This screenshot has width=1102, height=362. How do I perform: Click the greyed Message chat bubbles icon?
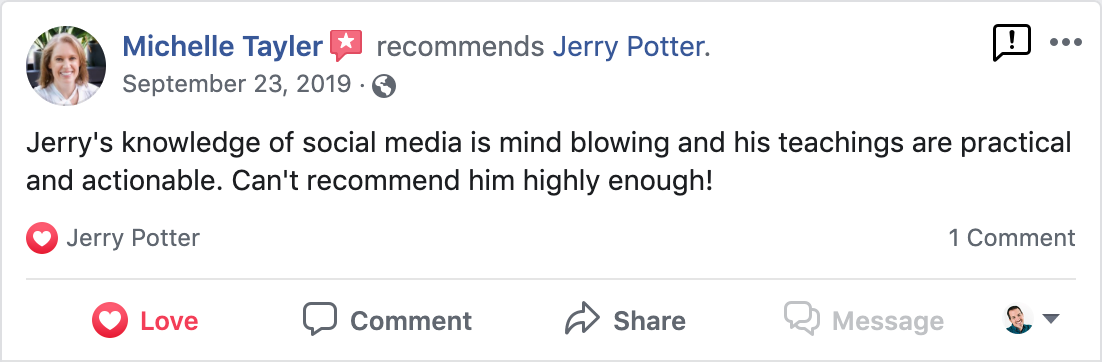pyautogui.click(x=802, y=319)
